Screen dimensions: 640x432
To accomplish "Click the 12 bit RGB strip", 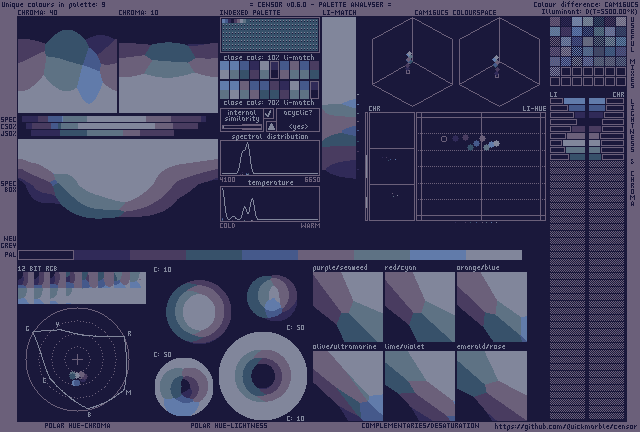I will (82, 288).
